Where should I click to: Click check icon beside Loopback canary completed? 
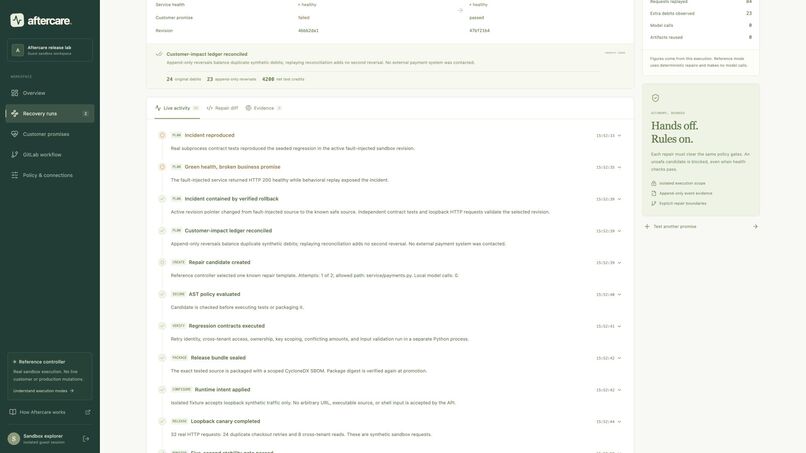pos(162,421)
